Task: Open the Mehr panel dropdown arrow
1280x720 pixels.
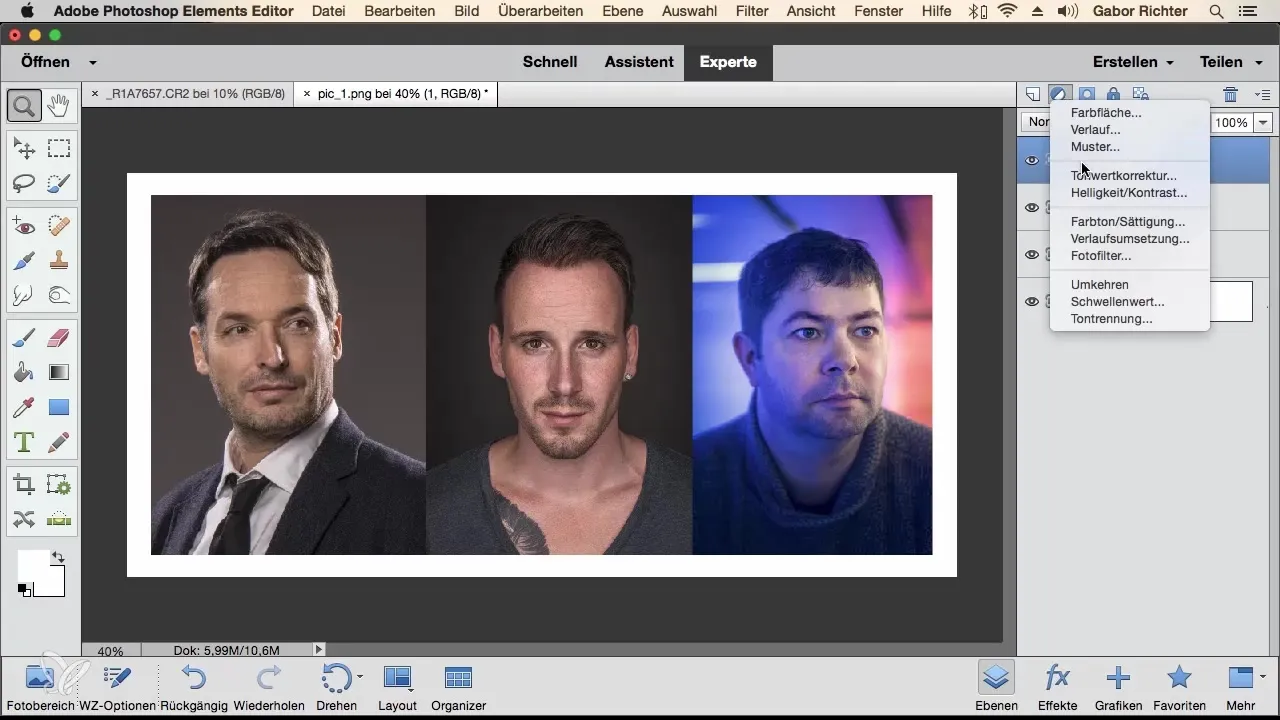Action: pos(1262,676)
